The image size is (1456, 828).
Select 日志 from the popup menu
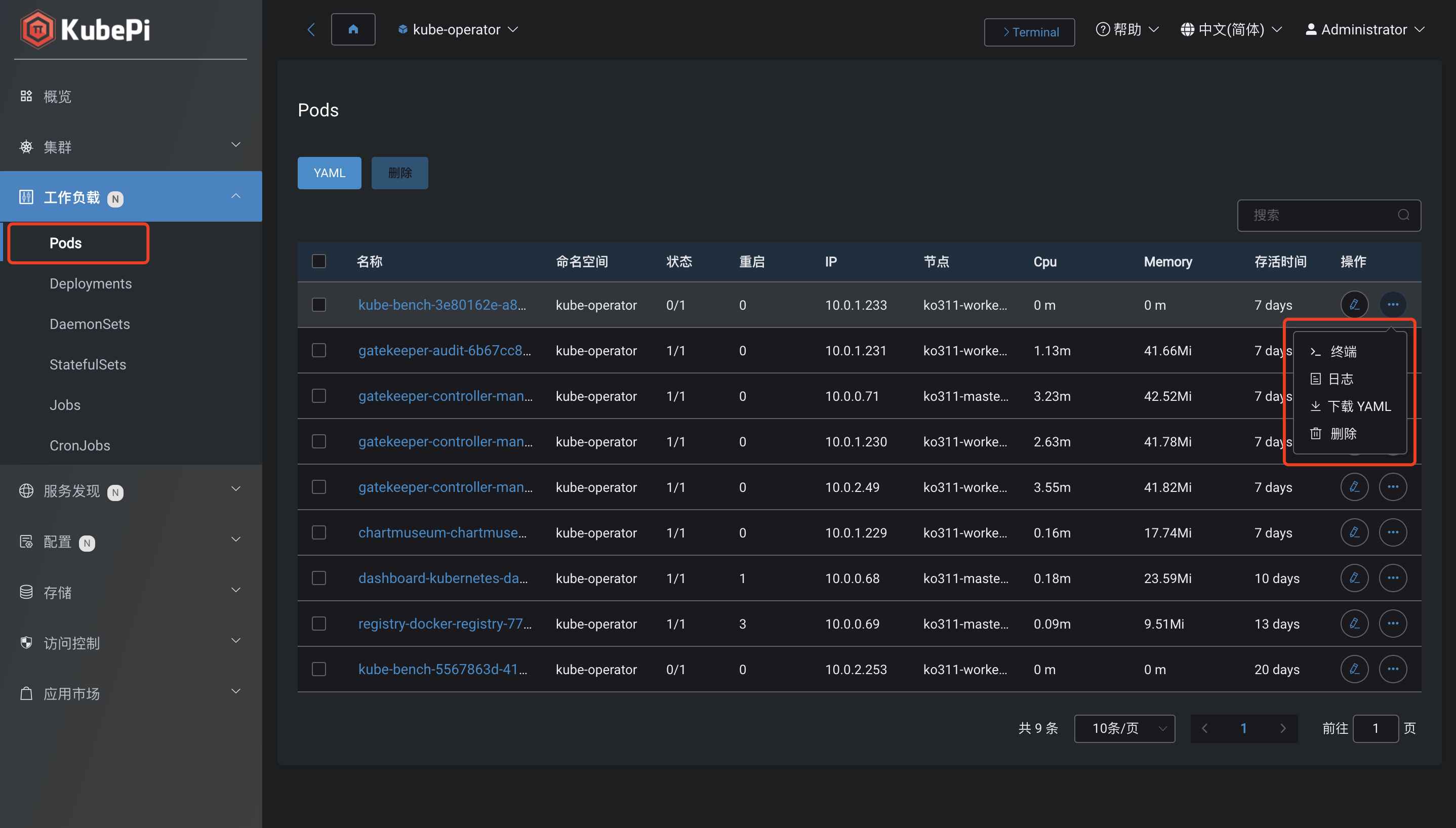(x=1349, y=379)
